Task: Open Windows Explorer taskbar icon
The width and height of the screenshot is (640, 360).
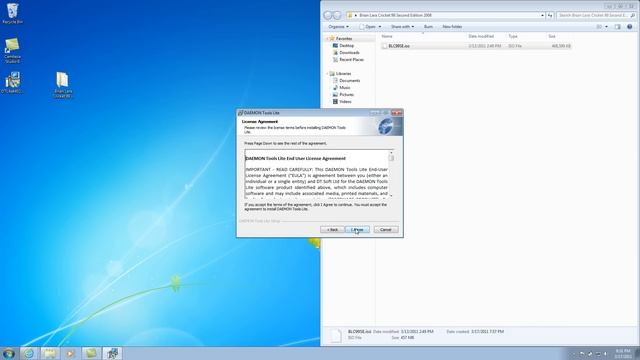Action: [x=49, y=353]
